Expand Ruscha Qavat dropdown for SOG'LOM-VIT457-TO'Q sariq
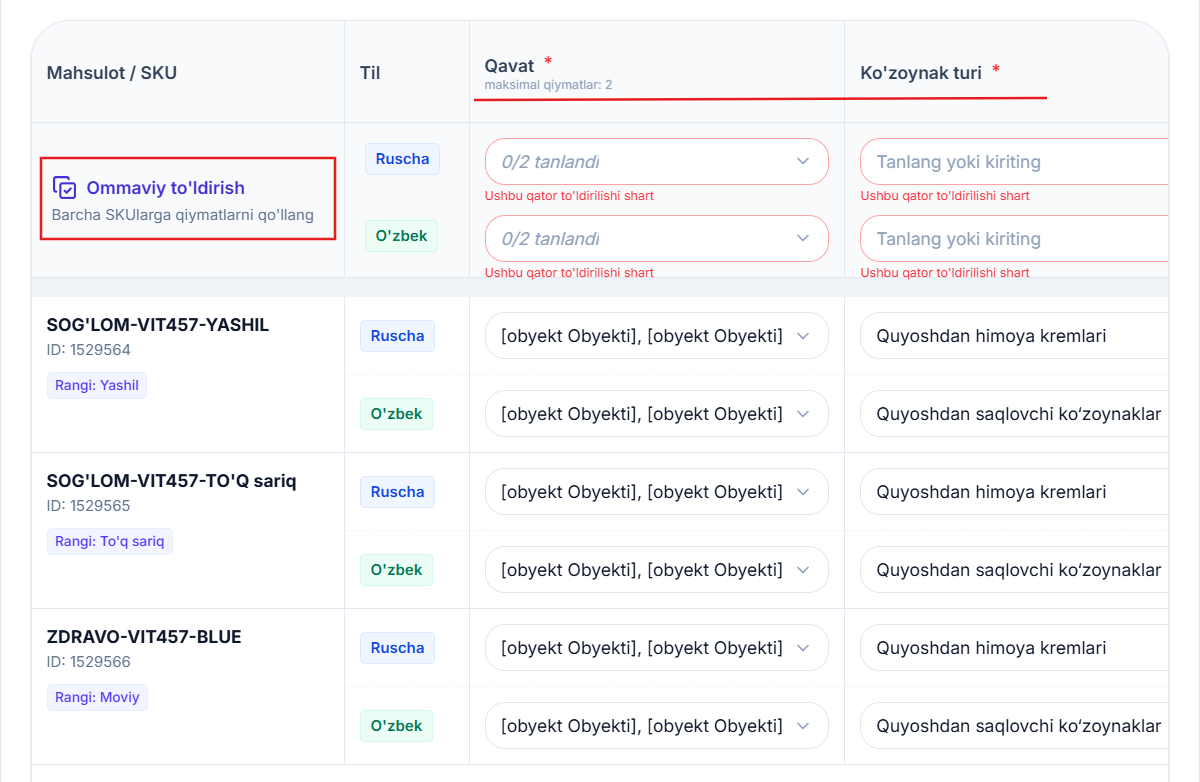This screenshot has width=1200, height=782. (657, 492)
